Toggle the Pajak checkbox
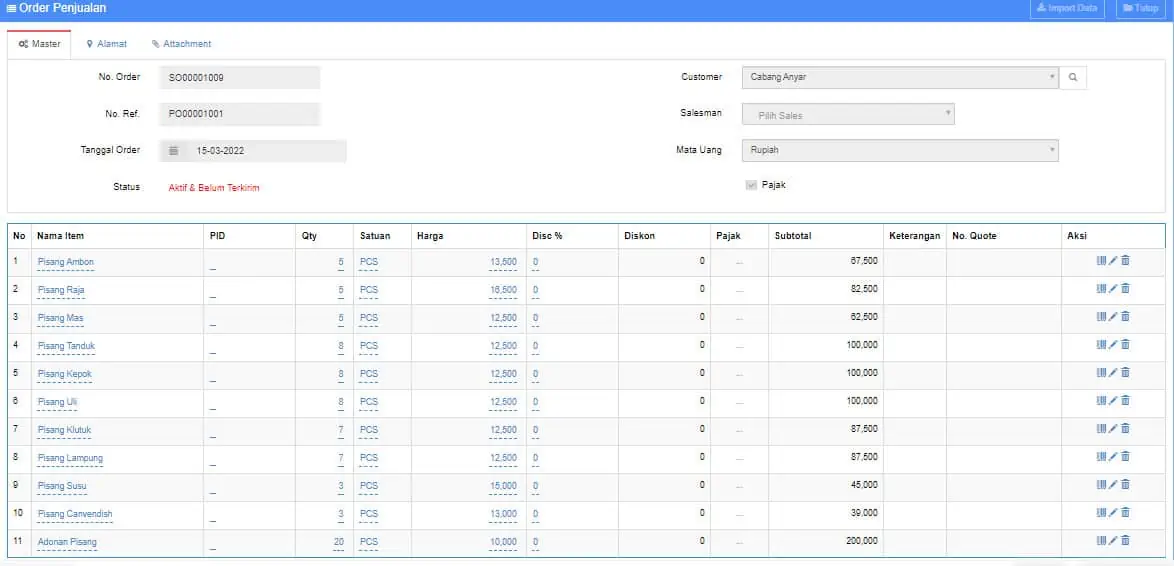 751,185
